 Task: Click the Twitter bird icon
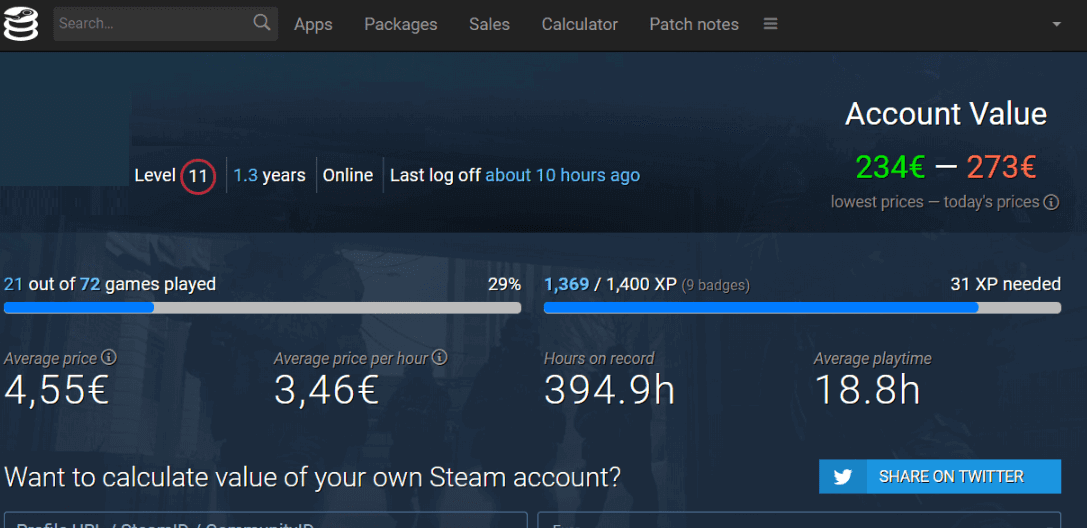click(843, 477)
